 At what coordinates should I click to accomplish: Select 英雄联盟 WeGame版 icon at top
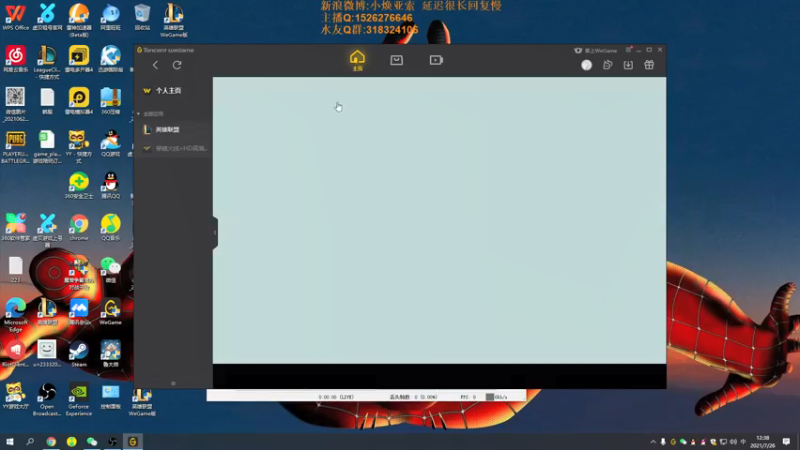(173, 20)
